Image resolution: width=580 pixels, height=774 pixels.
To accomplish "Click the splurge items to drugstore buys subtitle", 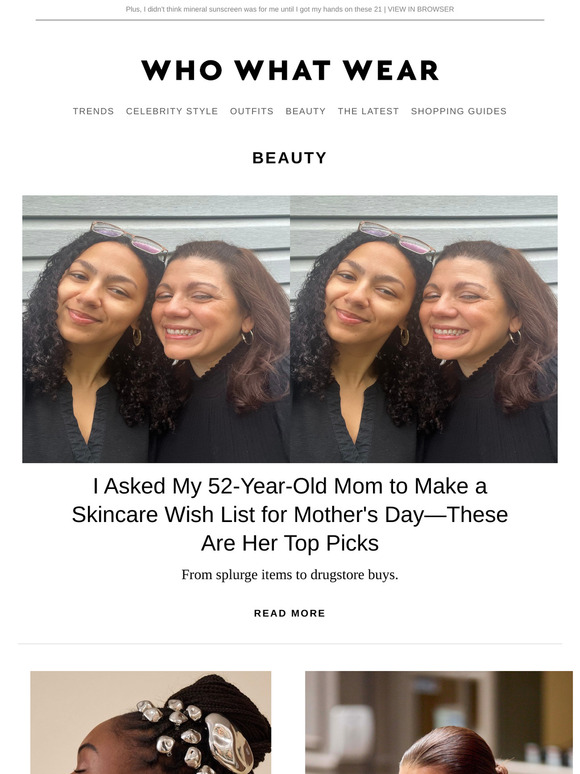I will tap(290, 575).
